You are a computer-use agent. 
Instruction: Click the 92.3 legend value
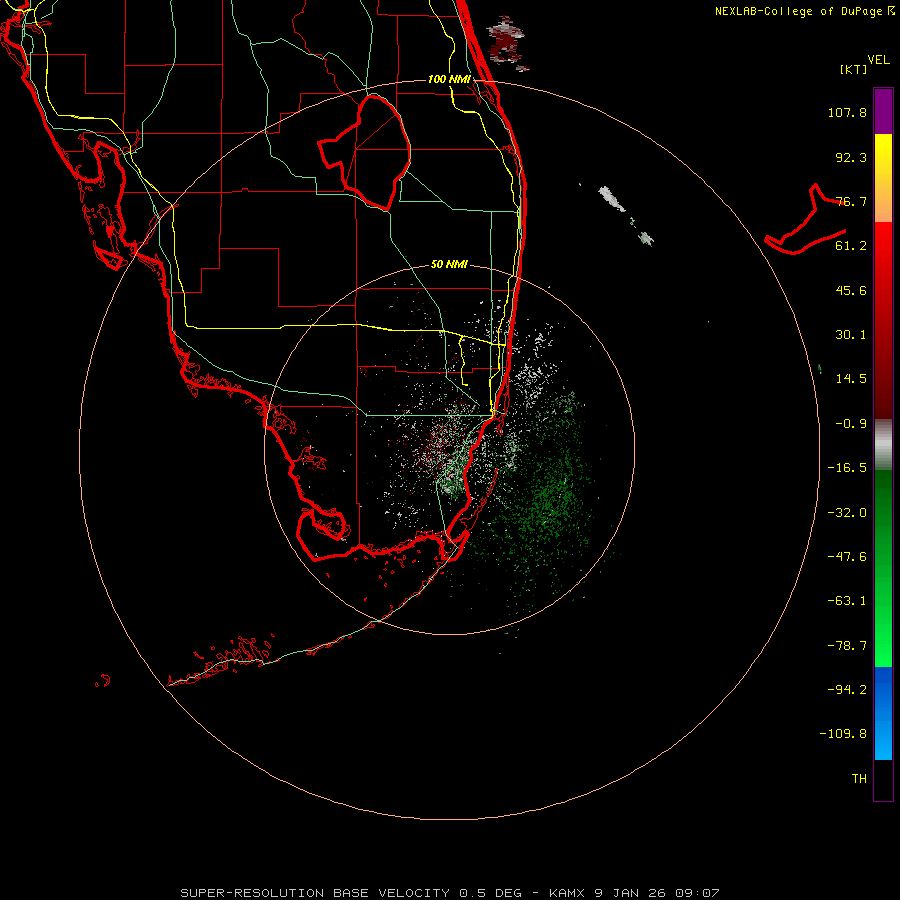click(851, 157)
